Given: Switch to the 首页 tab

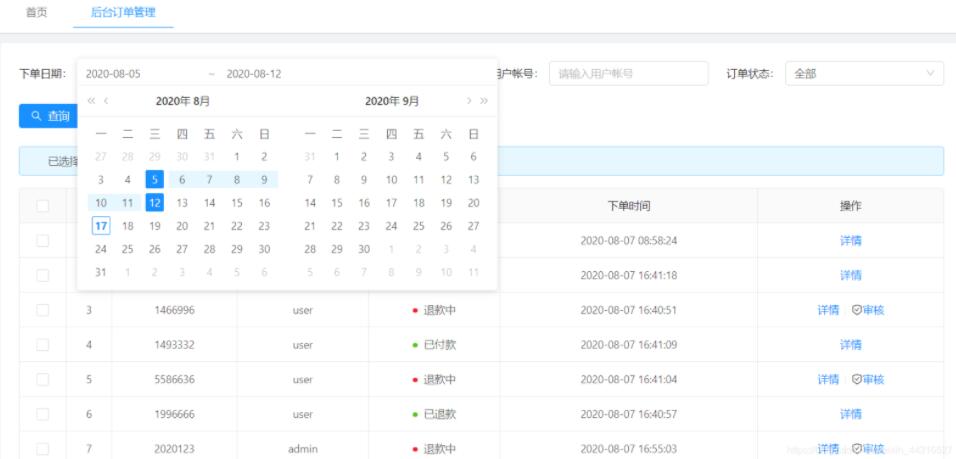Looking at the screenshot, I should click(36, 12).
